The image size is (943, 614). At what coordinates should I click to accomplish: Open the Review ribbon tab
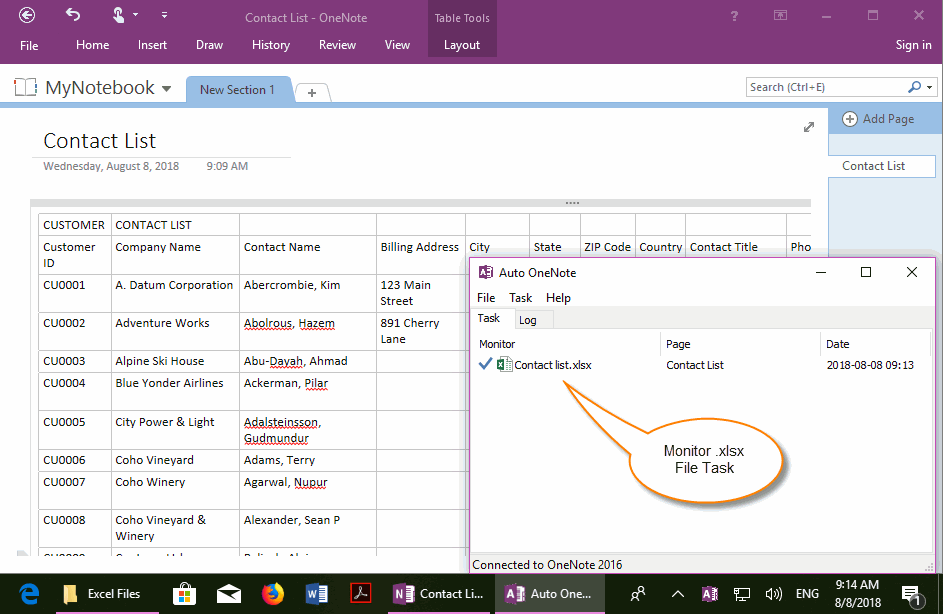coord(337,45)
